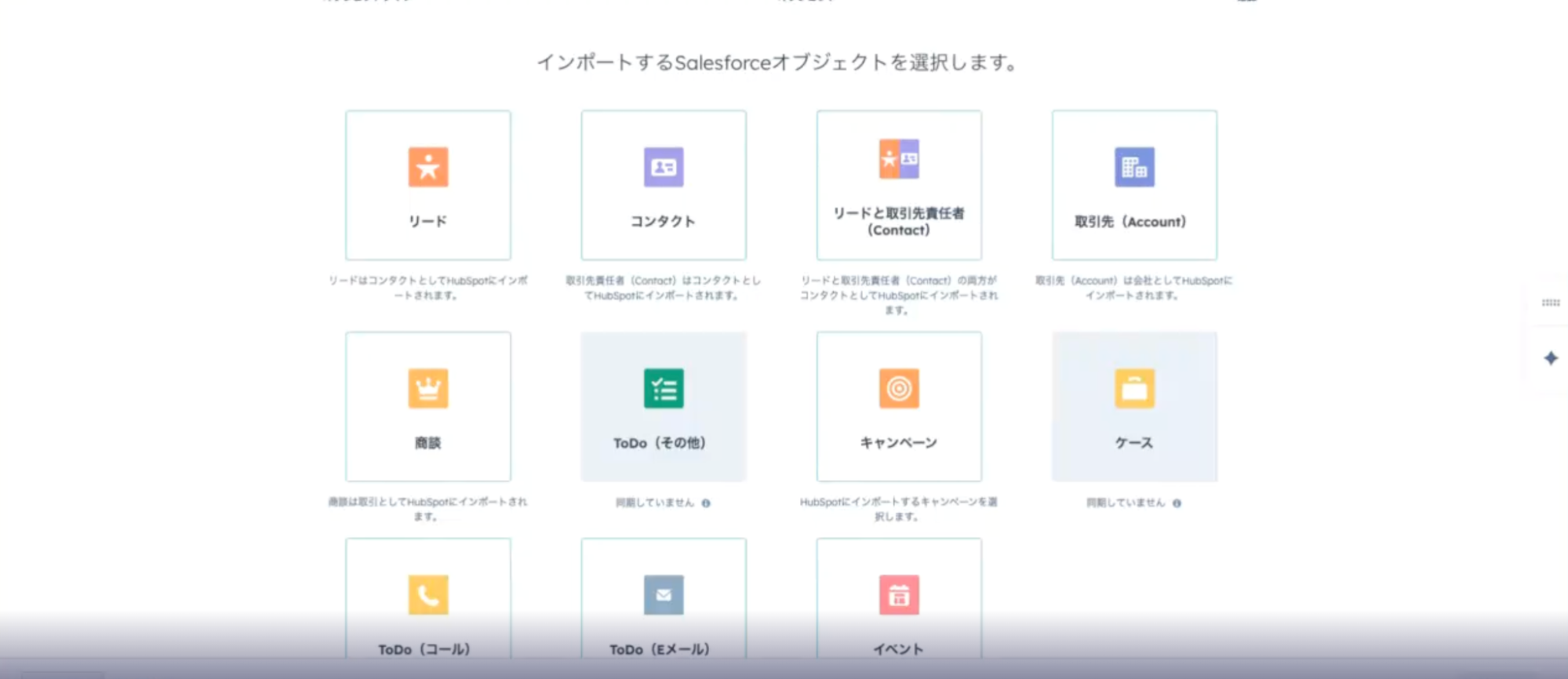Click the yellow briefcase Case icon
Viewport: 1568px width, 679px height.
pos(1134,389)
